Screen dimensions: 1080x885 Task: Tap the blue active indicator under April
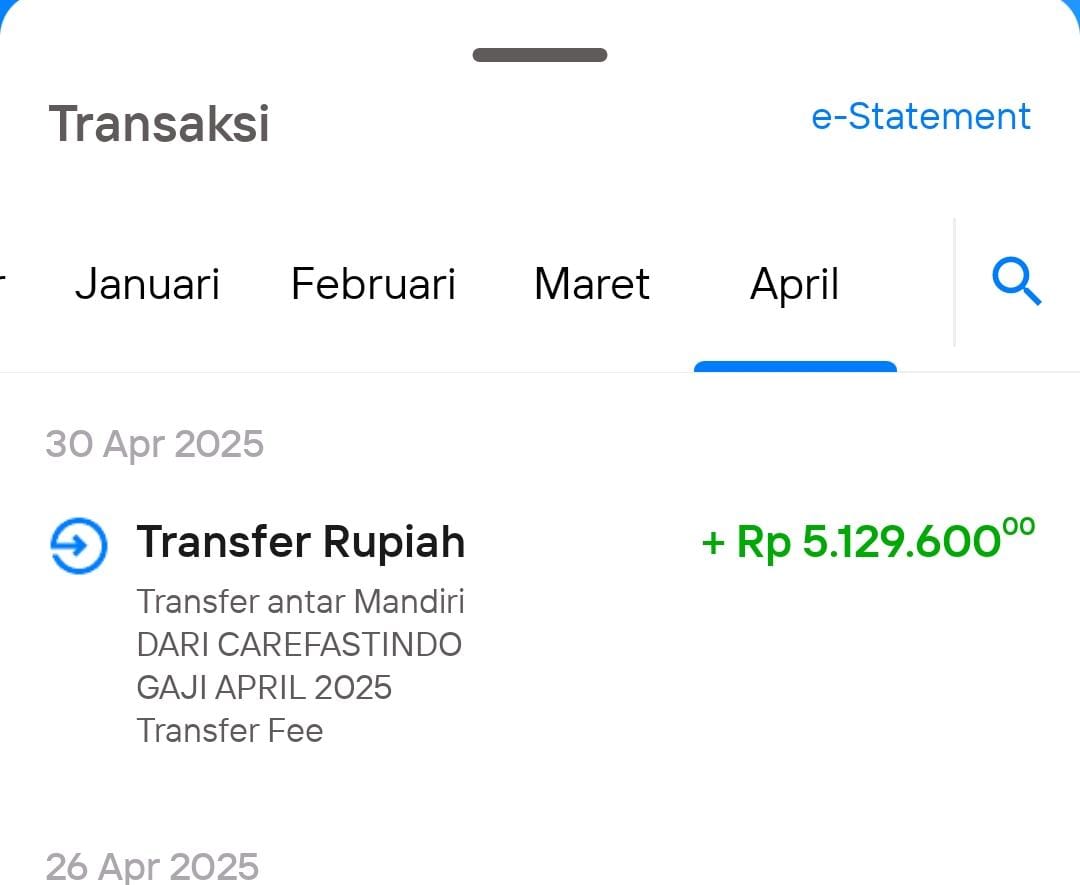point(796,366)
